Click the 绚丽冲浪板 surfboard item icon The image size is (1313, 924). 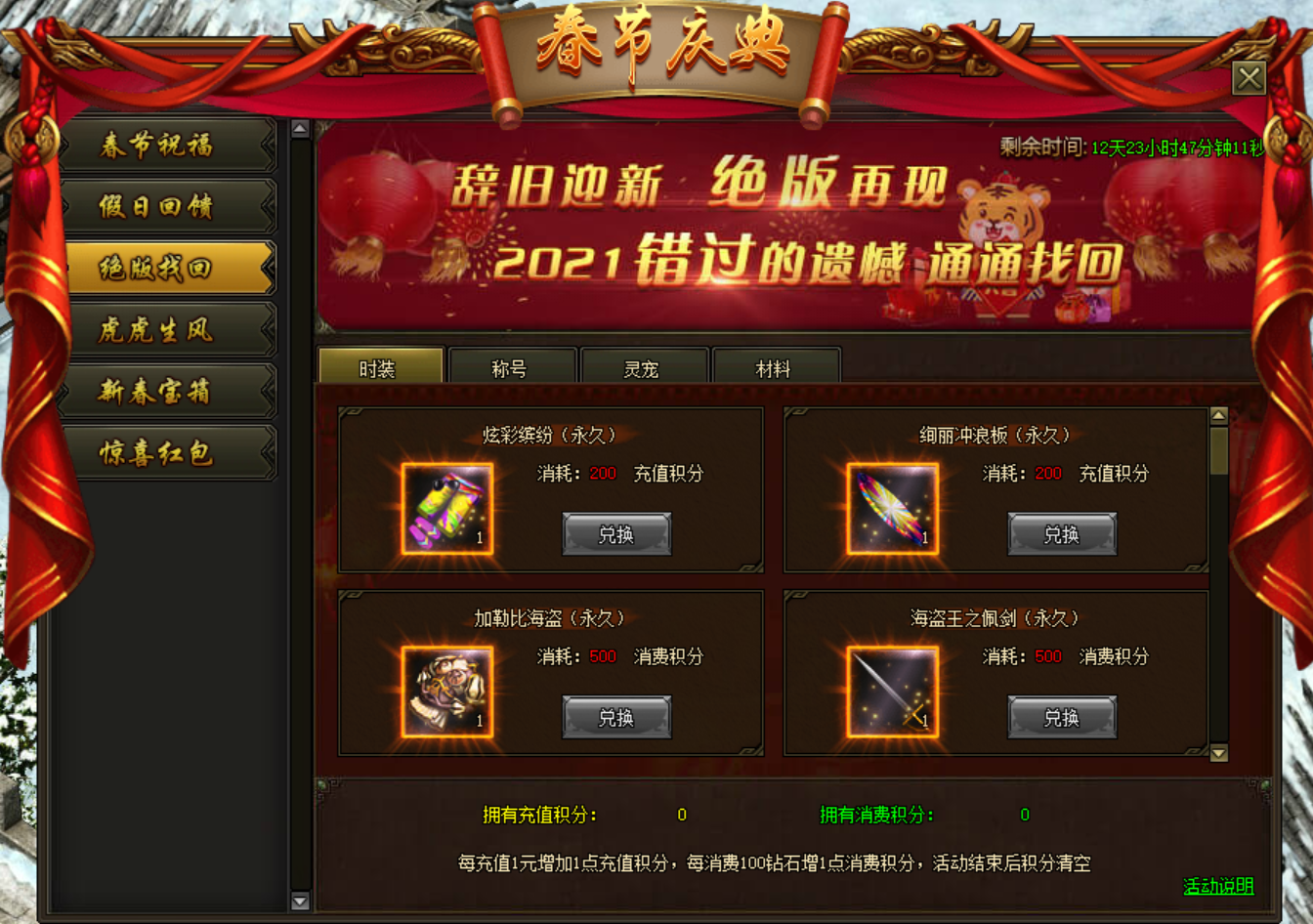[x=892, y=509]
